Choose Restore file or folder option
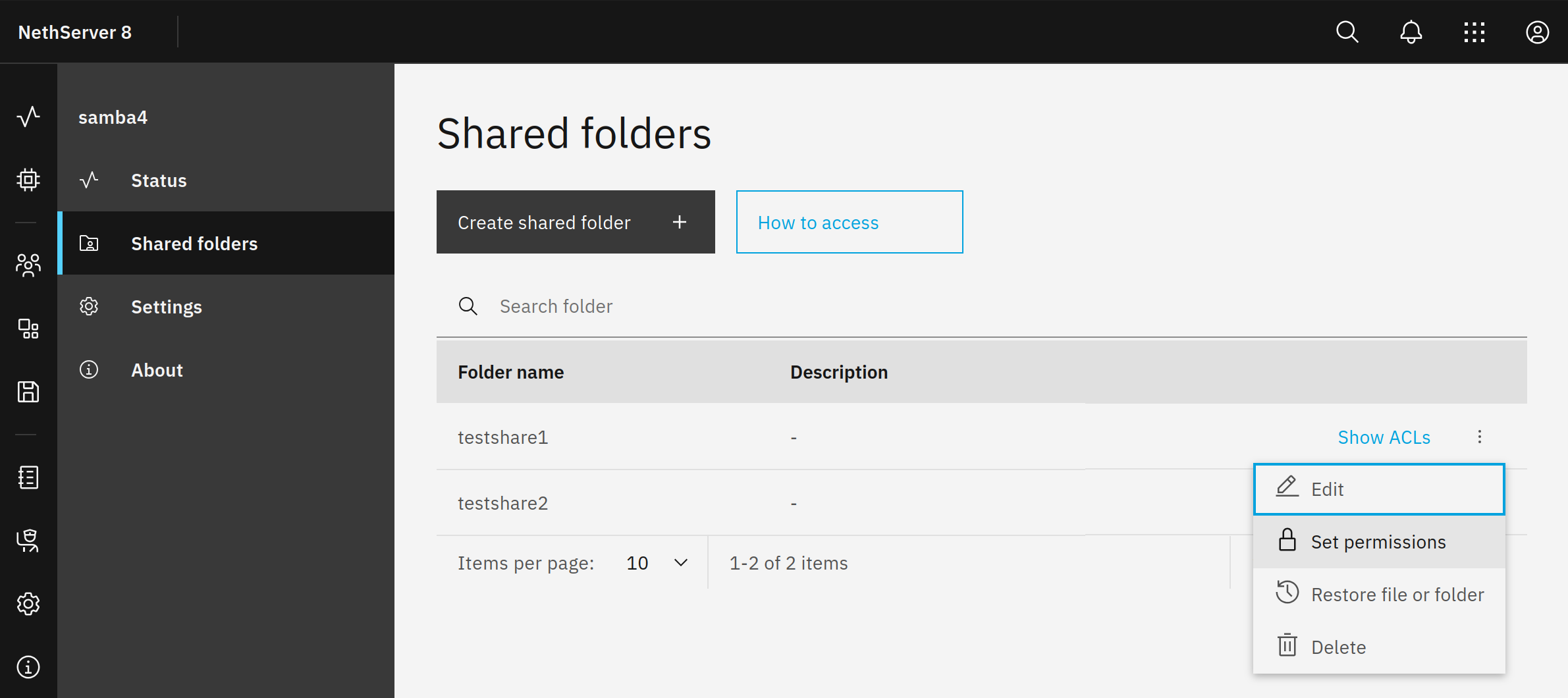 [x=1378, y=595]
